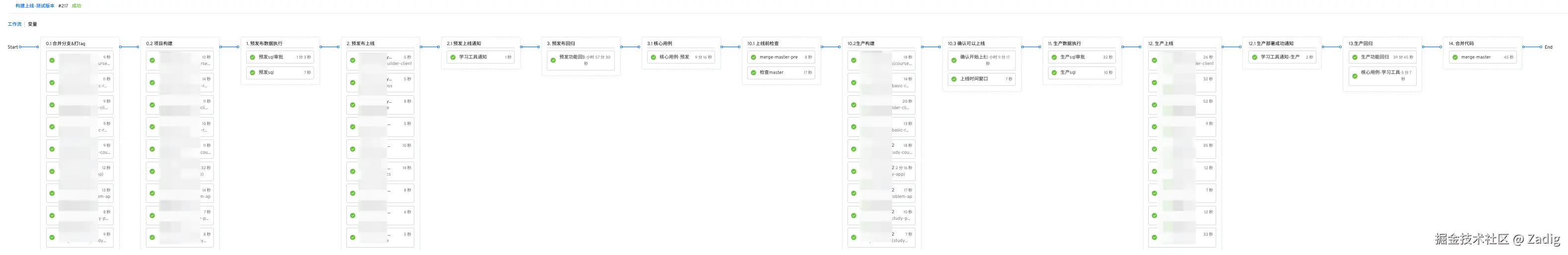Select the 0.1 合并分支&打tag stage title

65,44
